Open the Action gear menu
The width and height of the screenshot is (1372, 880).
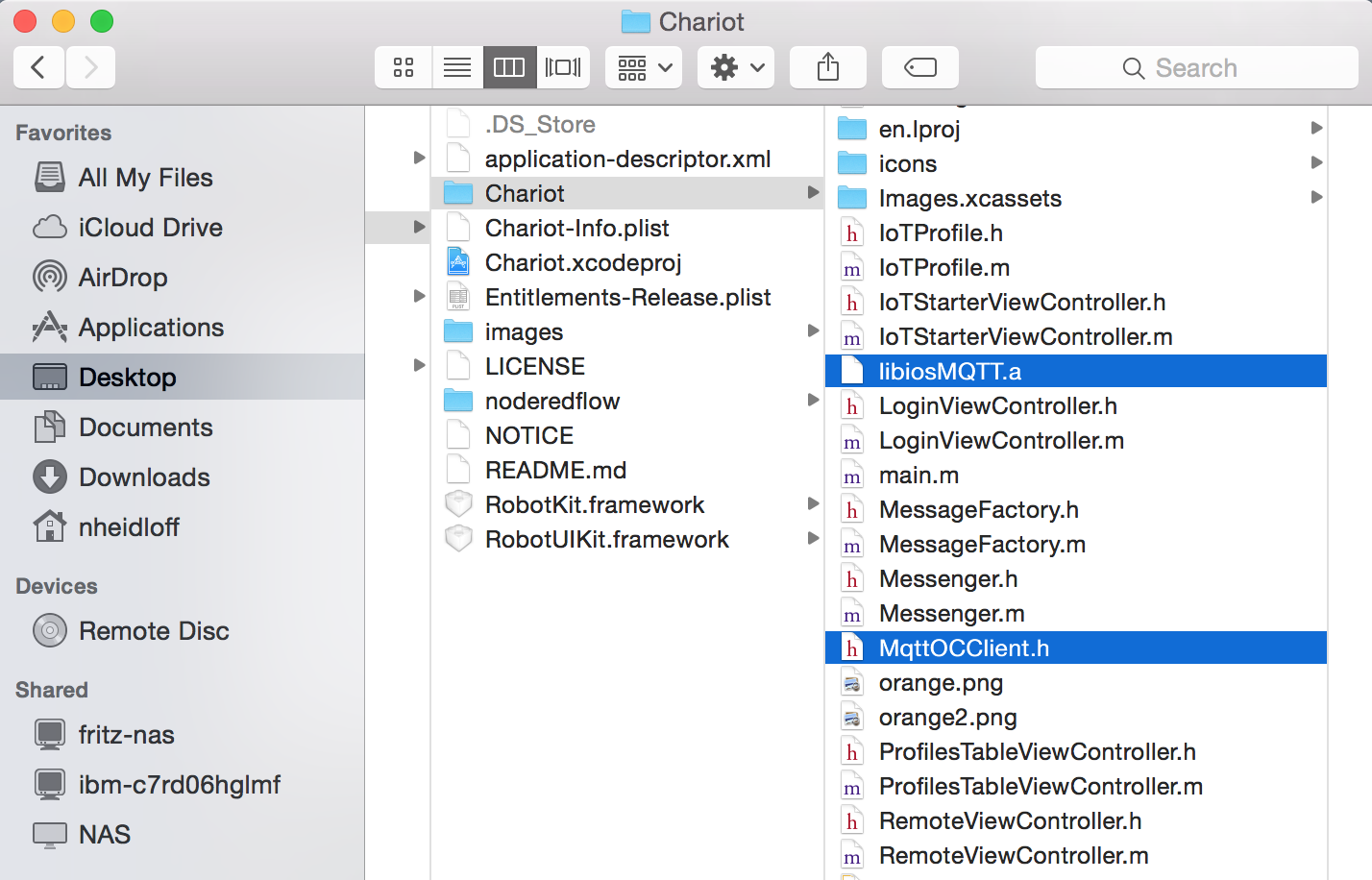pos(736,67)
